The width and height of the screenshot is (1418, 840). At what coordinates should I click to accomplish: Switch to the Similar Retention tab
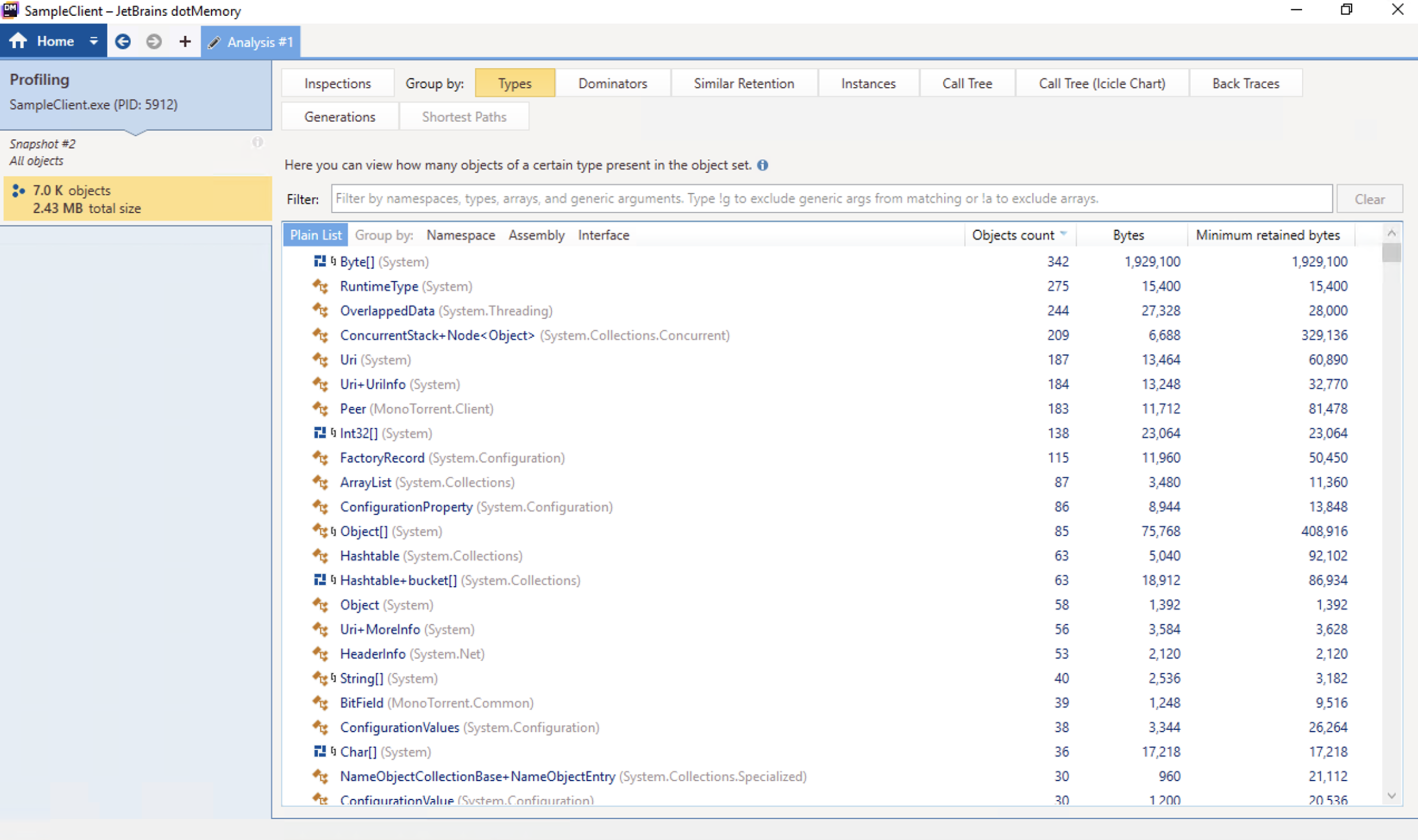click(744, 83)
